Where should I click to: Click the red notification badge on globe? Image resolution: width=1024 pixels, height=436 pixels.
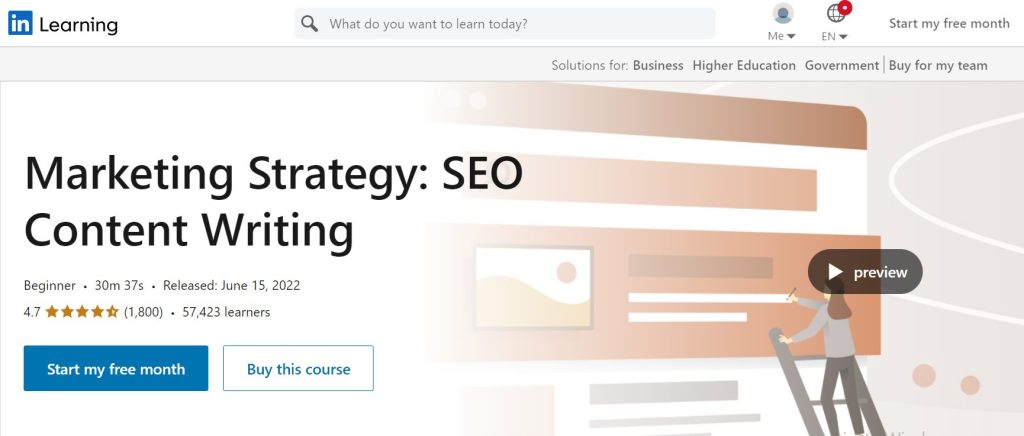pos(846,7)
